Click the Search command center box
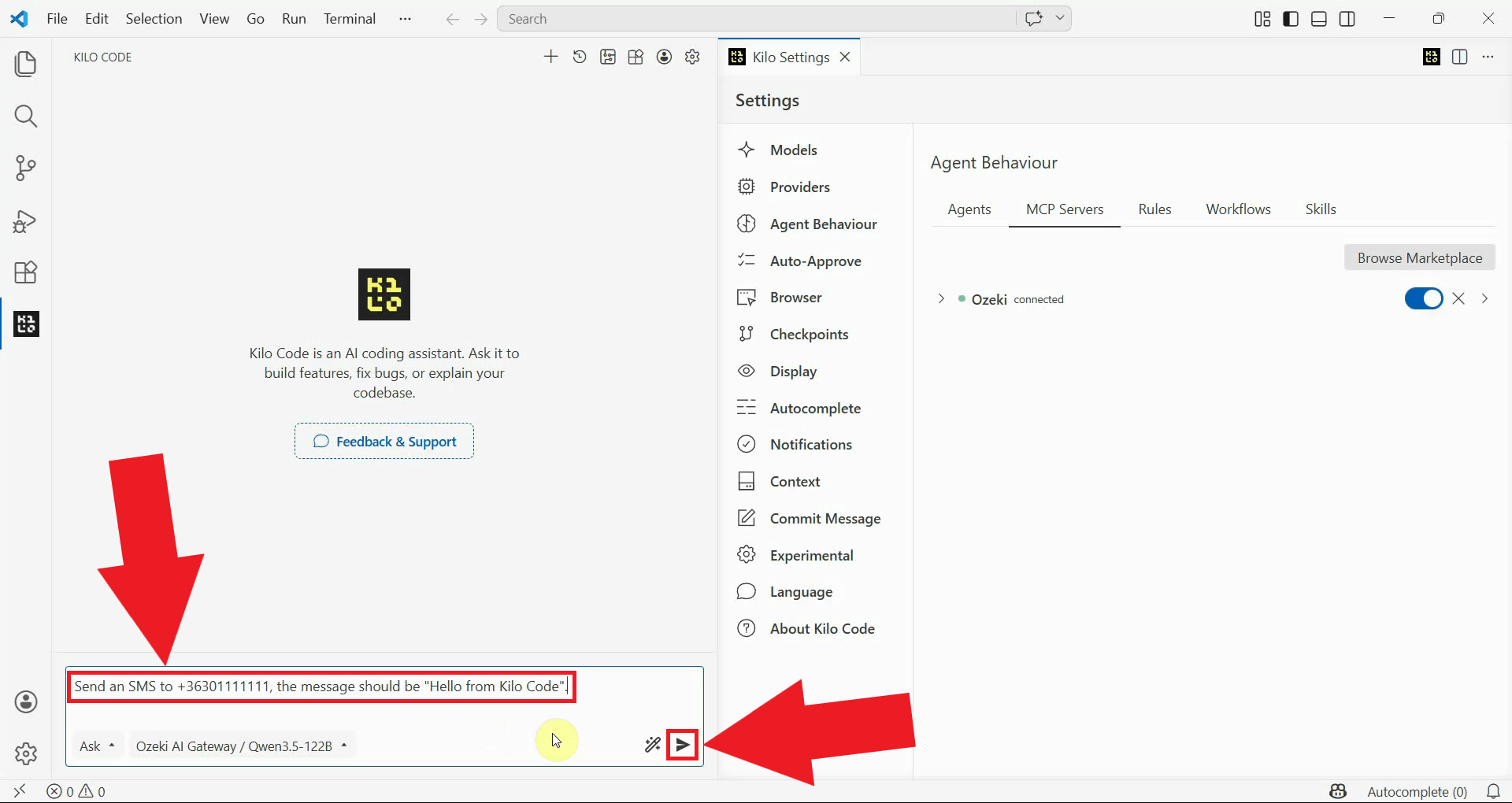Viewport: 1512px width, 803px height. point(756,19)
